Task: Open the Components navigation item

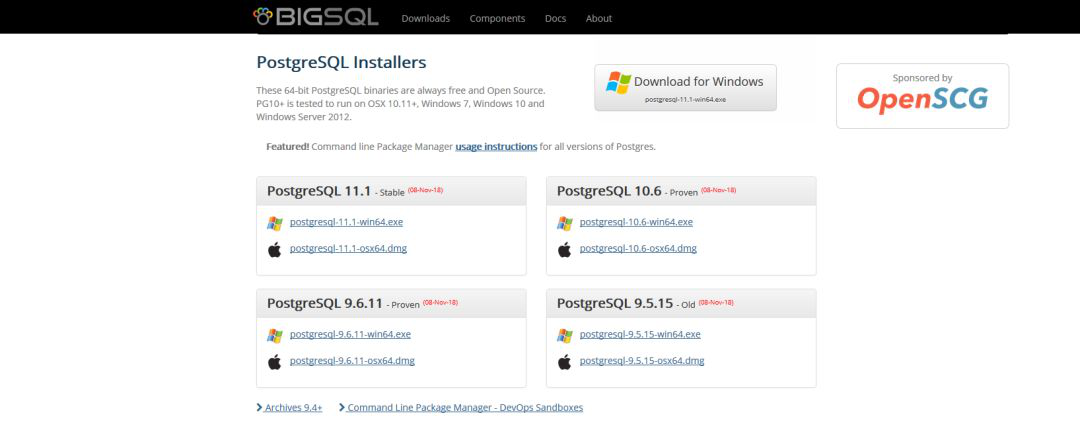Action: click(497, 18)
